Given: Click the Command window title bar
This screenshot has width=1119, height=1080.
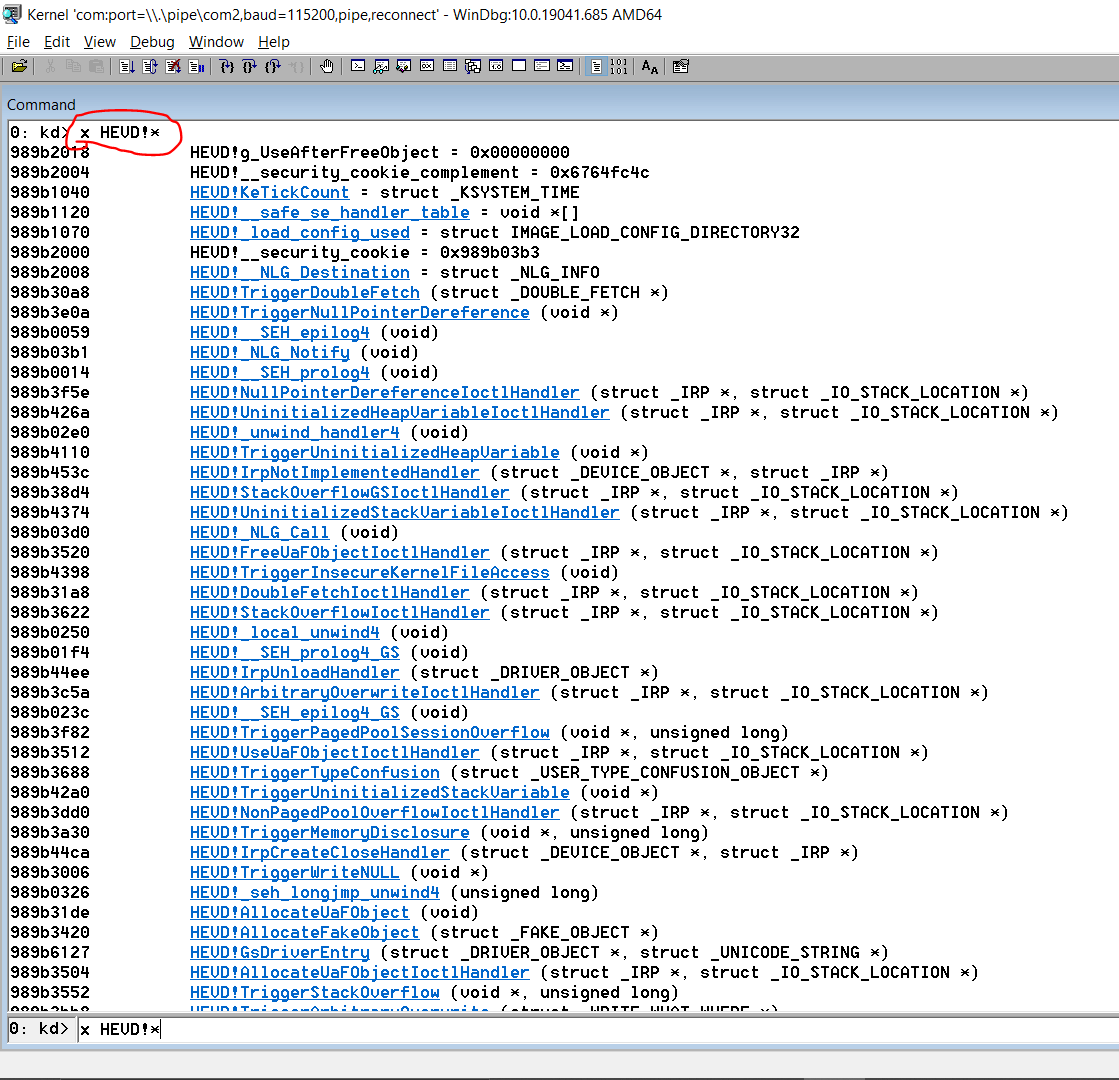Looking at the screenshot, I should click(x=560, y=104).
